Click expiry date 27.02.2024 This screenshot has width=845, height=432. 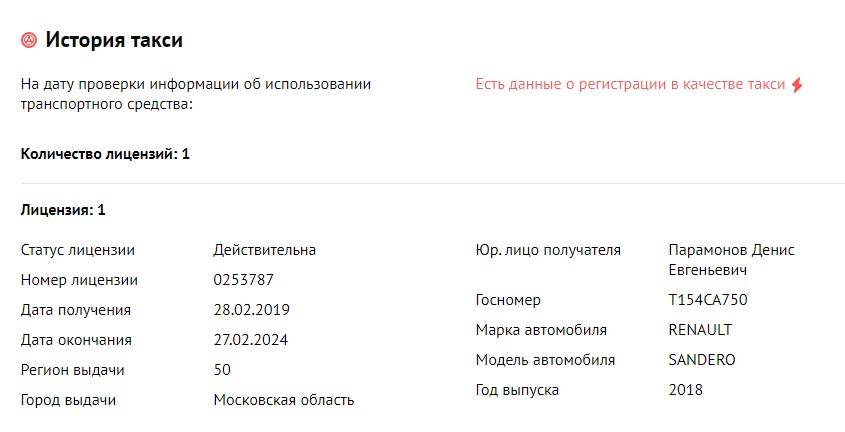click(x=251, y=340)
